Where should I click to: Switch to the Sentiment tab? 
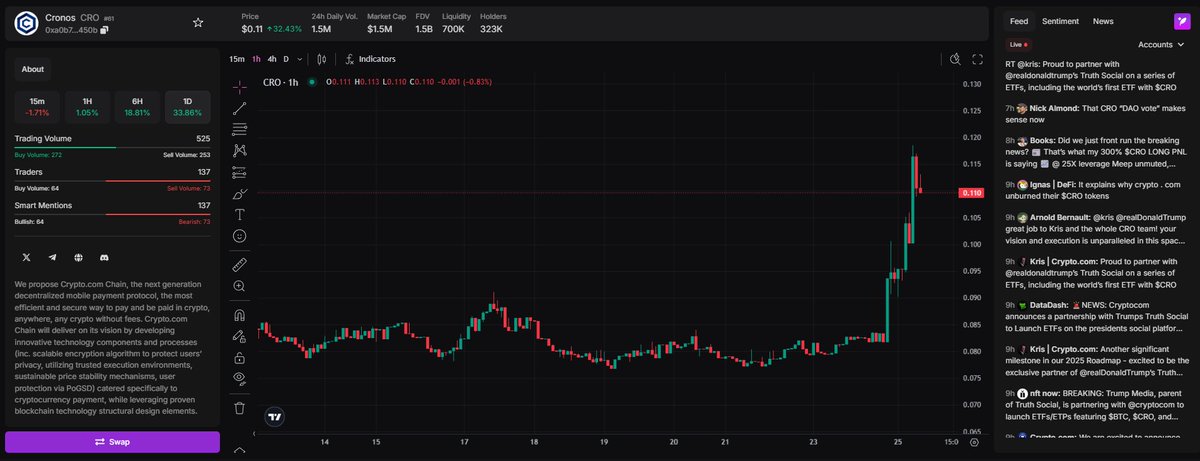pos(1060,20)
